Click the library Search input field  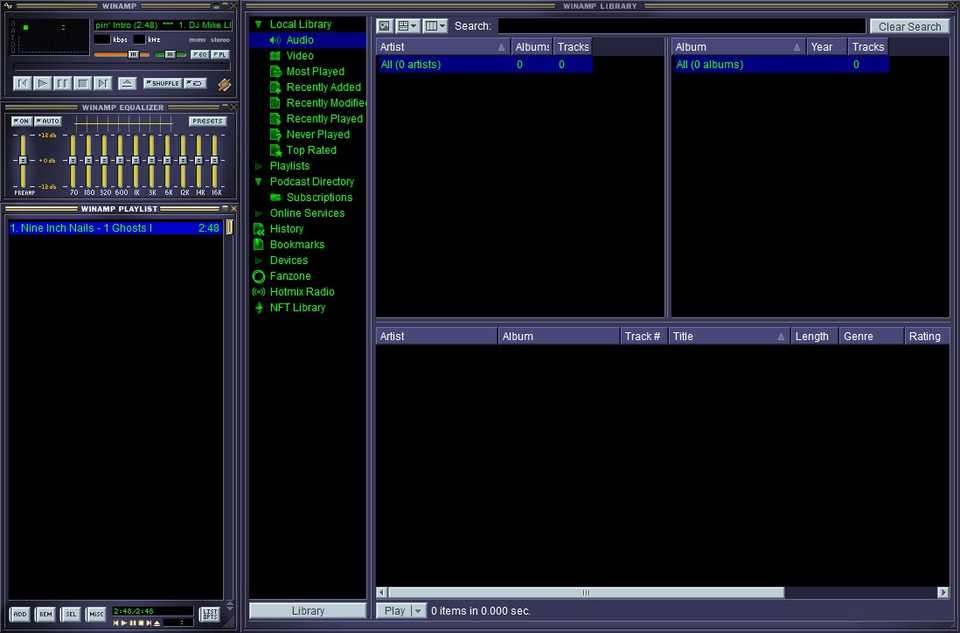tap(681, 26)
